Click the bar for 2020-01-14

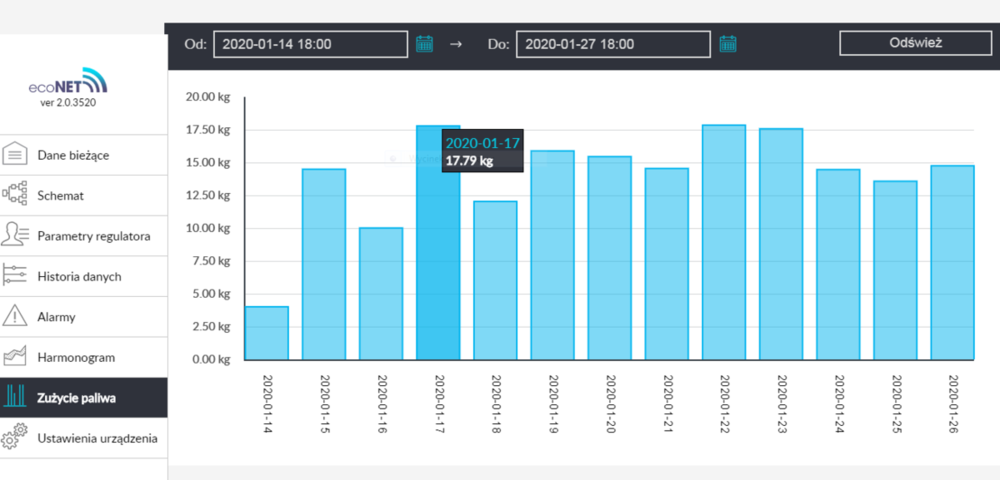[267, 333]
